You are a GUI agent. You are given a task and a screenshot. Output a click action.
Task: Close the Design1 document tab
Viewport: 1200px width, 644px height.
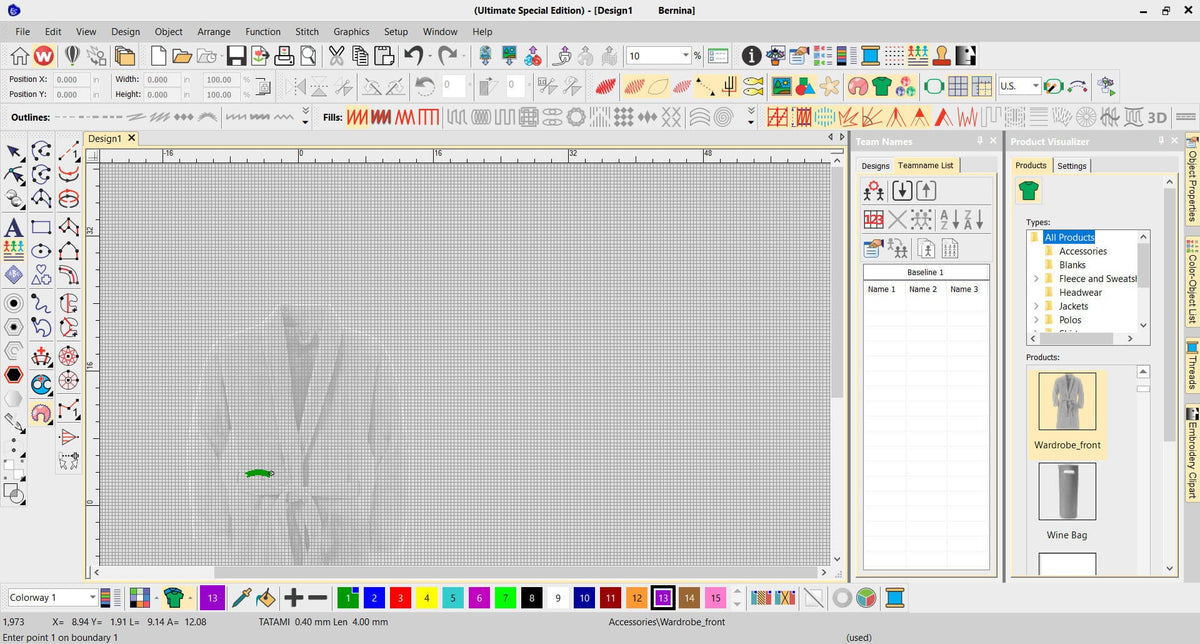tap(131, 138)
